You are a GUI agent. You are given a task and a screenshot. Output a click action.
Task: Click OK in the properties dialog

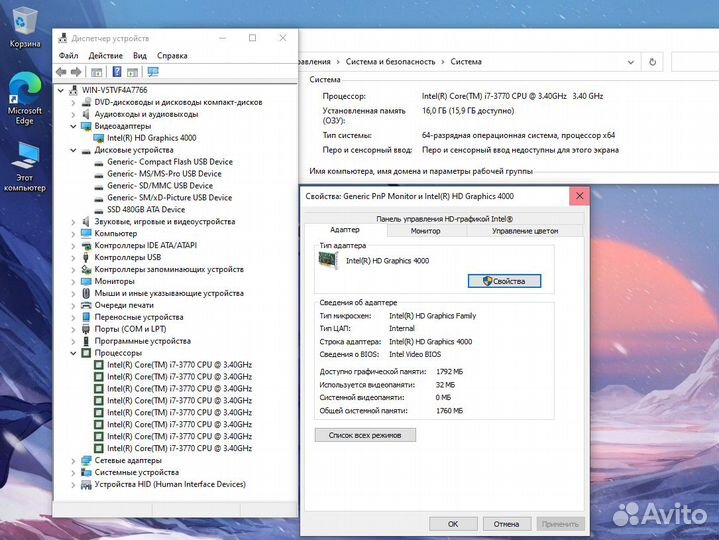453,524
